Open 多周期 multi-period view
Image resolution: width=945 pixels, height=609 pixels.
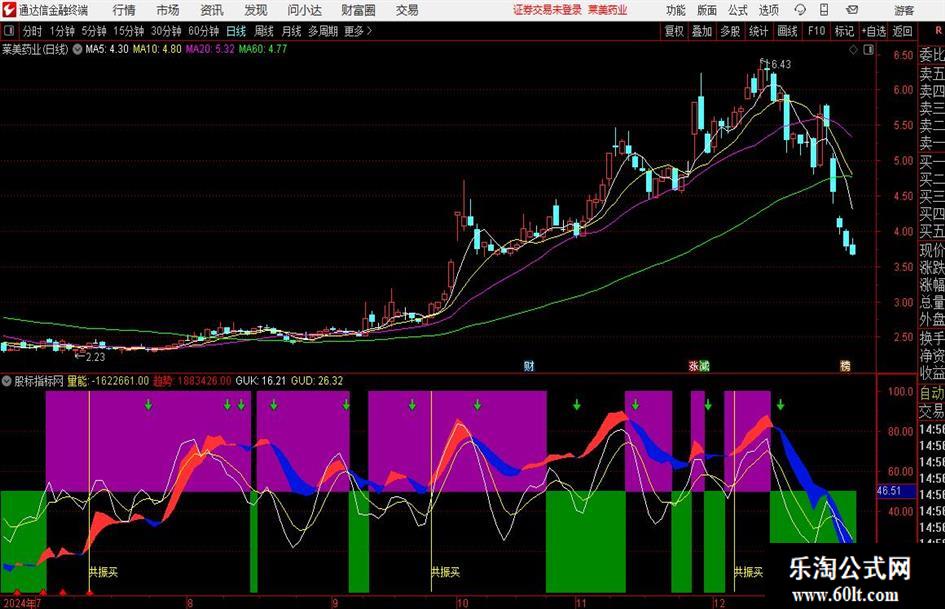coord(323,31)
